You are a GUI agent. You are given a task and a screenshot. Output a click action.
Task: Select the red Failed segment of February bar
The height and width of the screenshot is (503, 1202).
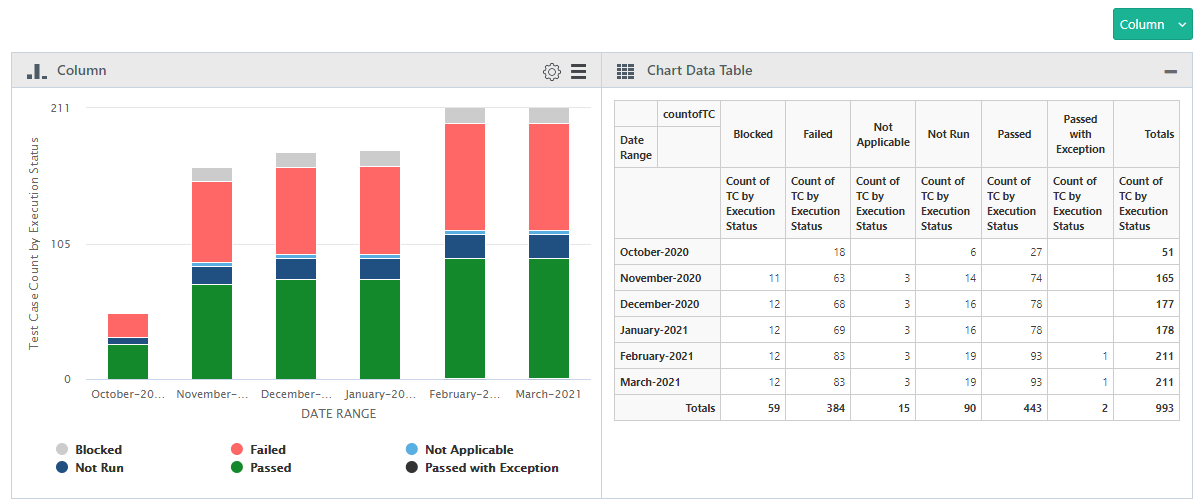pyautogui.click(x=465, y=176)
